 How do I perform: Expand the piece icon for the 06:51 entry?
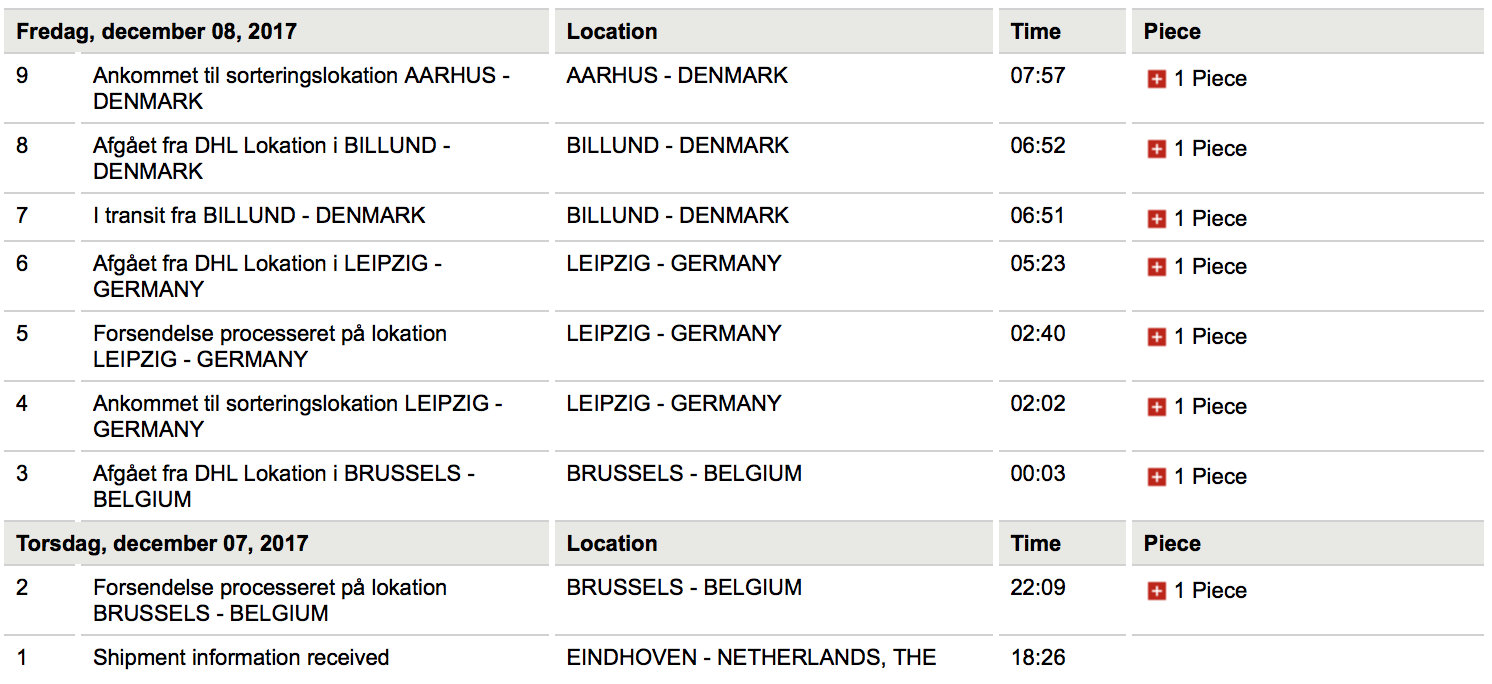[1156, 219]
